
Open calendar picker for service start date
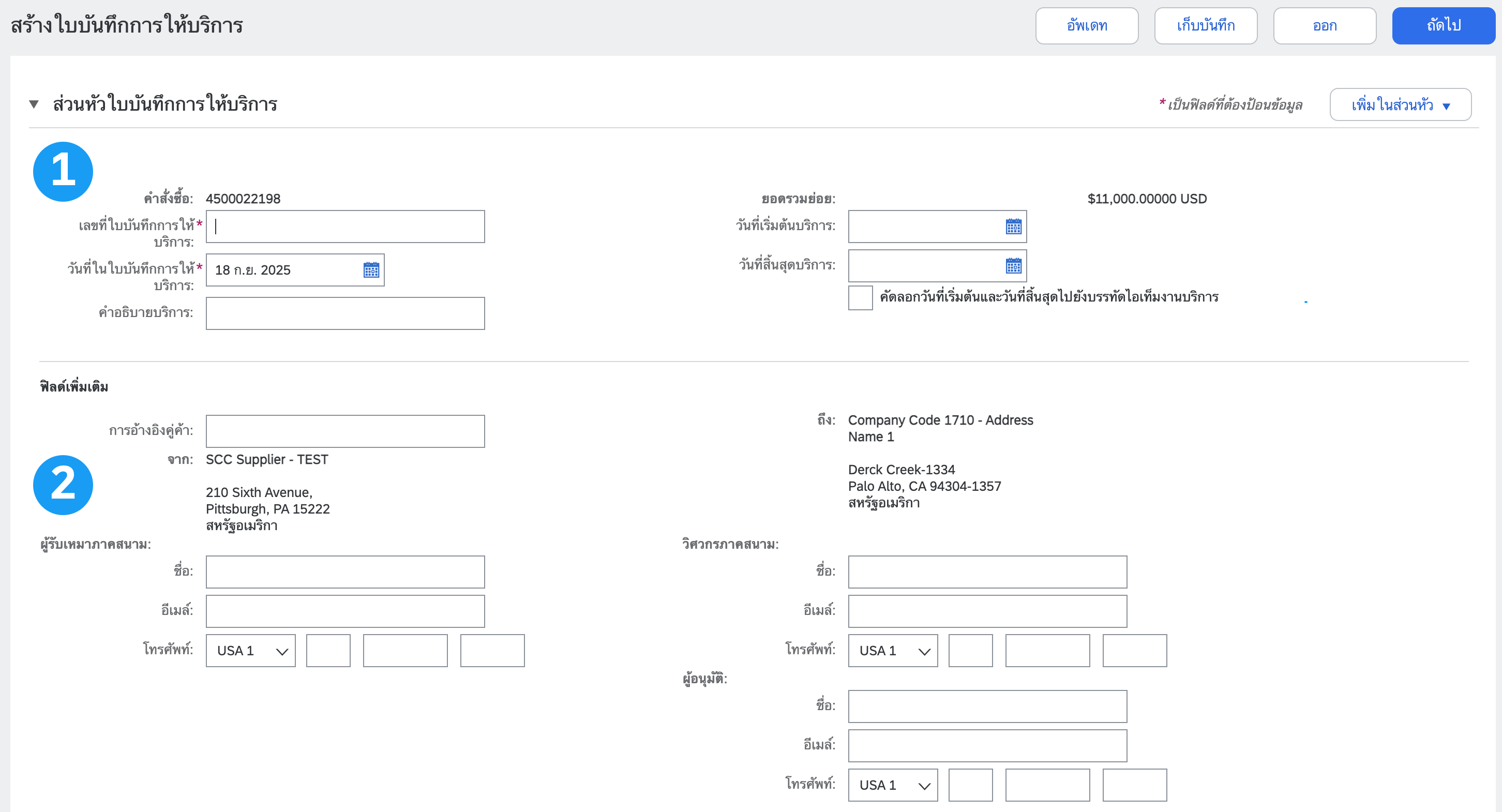(1013, 227)
